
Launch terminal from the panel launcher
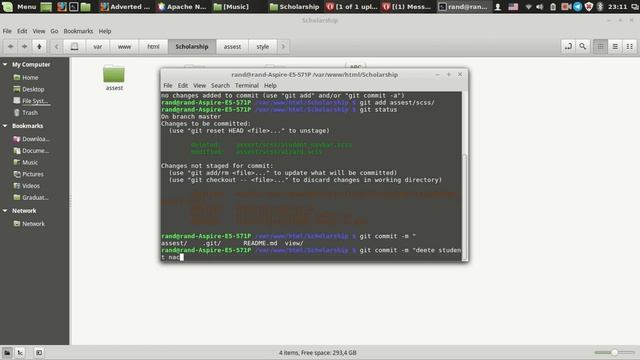[x=73, y=7]
